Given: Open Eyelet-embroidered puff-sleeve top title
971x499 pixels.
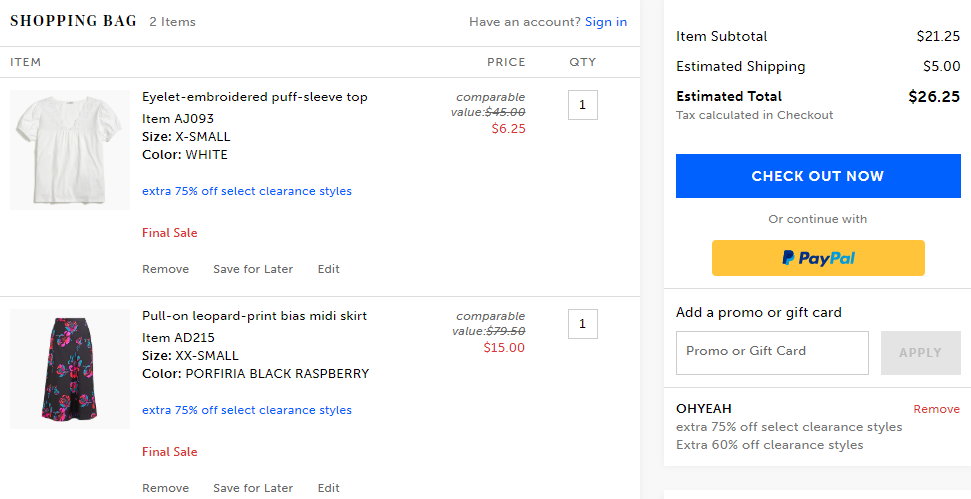Looking at the screenshot, I should (255, 97).
